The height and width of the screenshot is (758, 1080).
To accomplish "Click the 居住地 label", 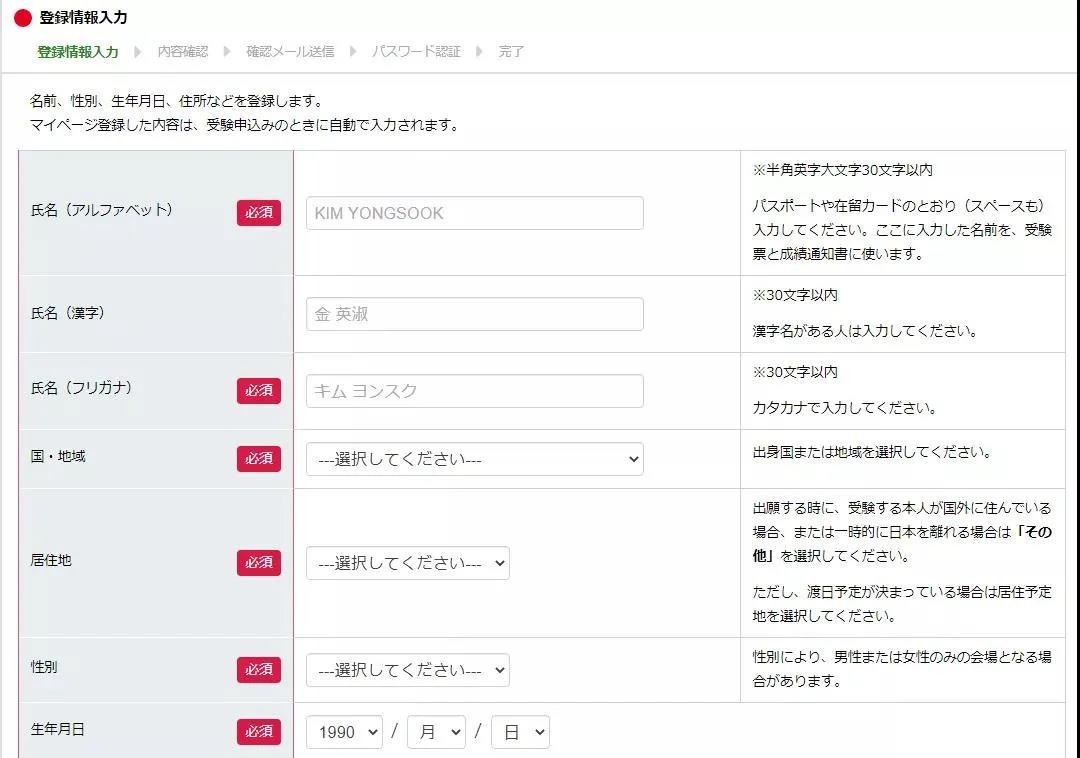I will click(51, 560).
